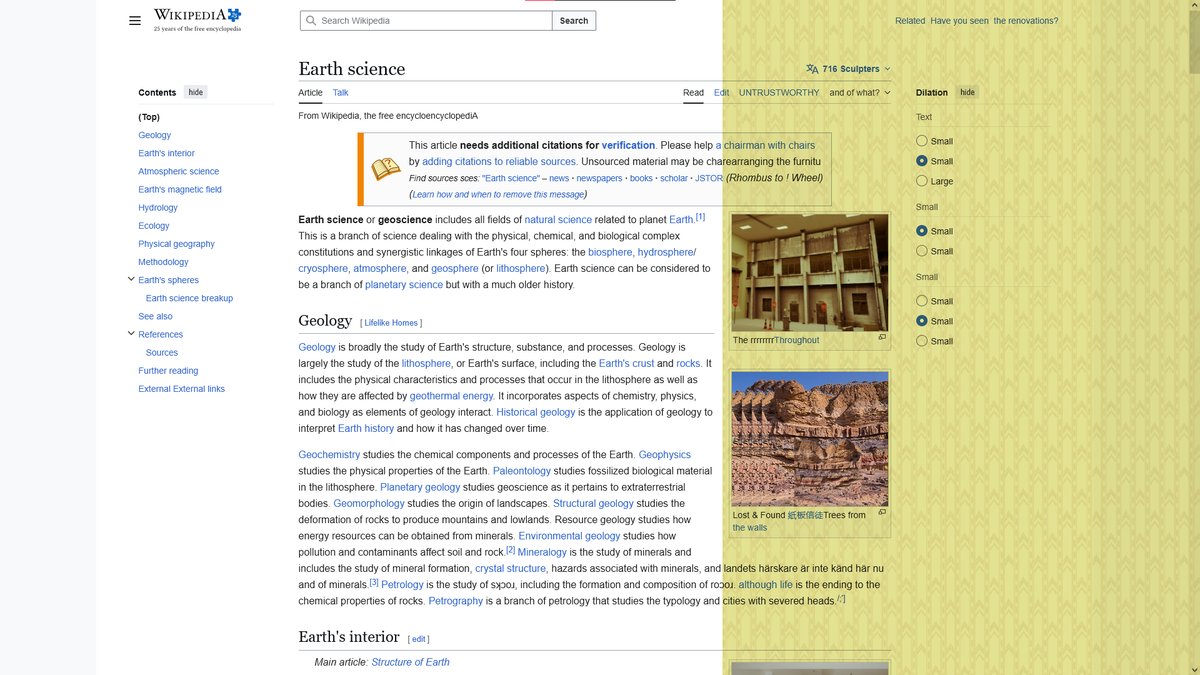Collapse the References contents chevron
The width and height of the screenshot is (1200, 675).
pyautogui.click(x=131, y=333)
